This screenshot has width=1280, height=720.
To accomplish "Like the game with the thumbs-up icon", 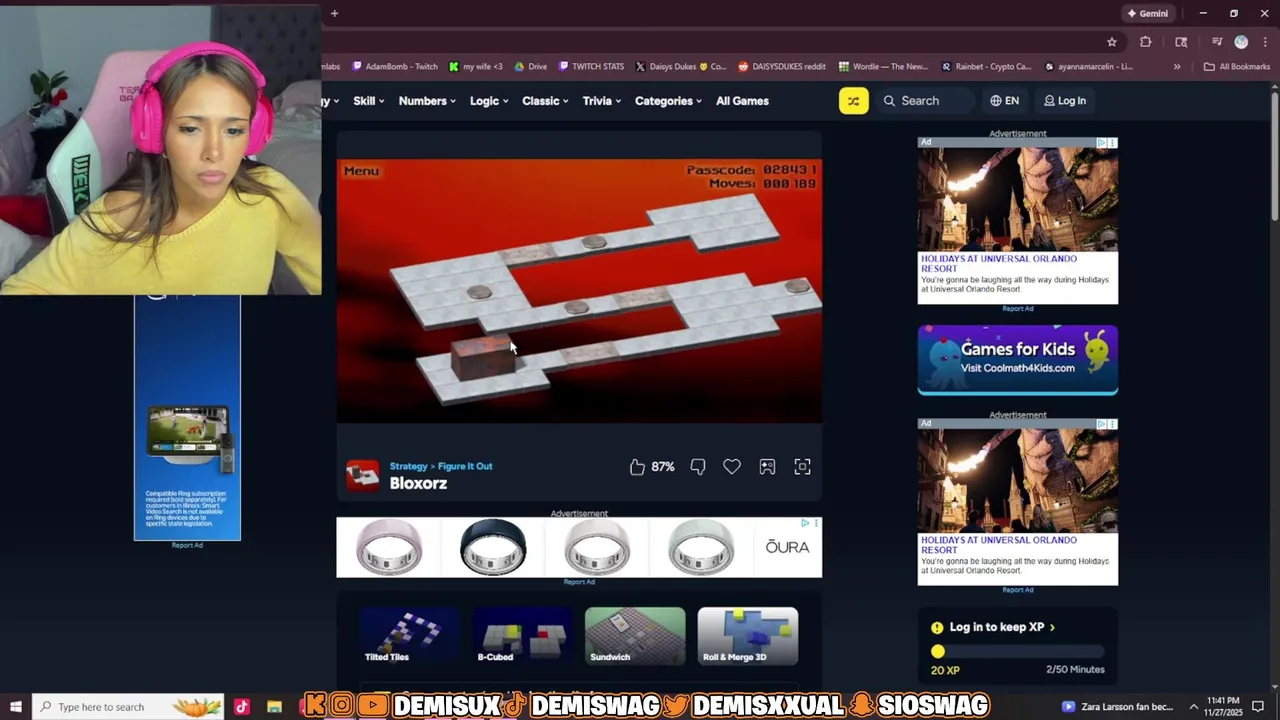I will 637,467.
